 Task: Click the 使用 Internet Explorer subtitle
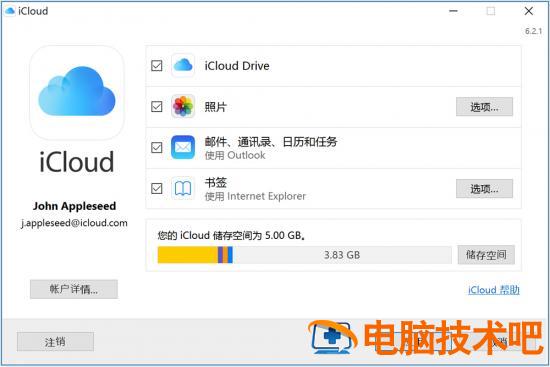pos(255,196)
